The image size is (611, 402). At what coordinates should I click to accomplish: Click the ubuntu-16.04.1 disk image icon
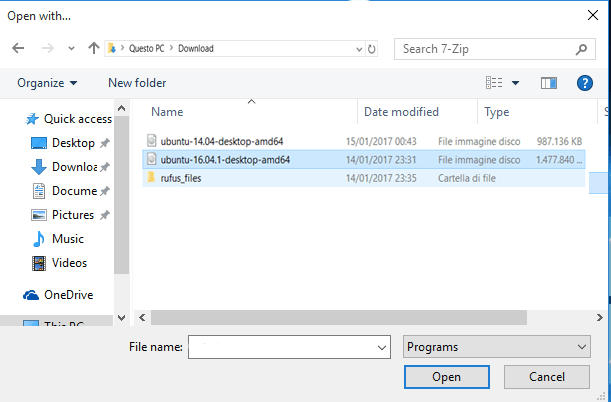click(x=151, y=159)
